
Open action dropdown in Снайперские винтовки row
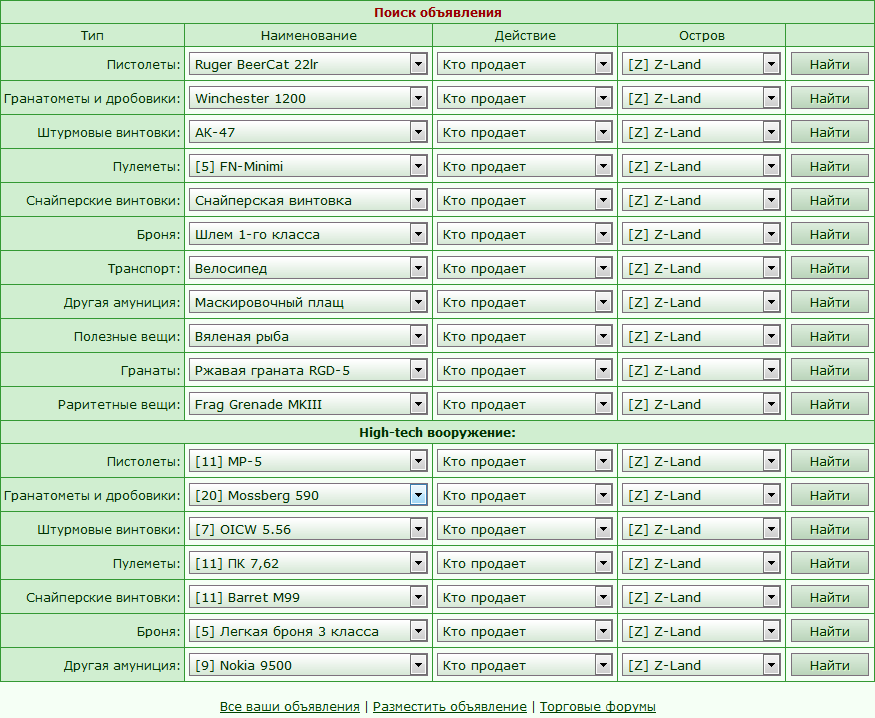tap(524, 201)
